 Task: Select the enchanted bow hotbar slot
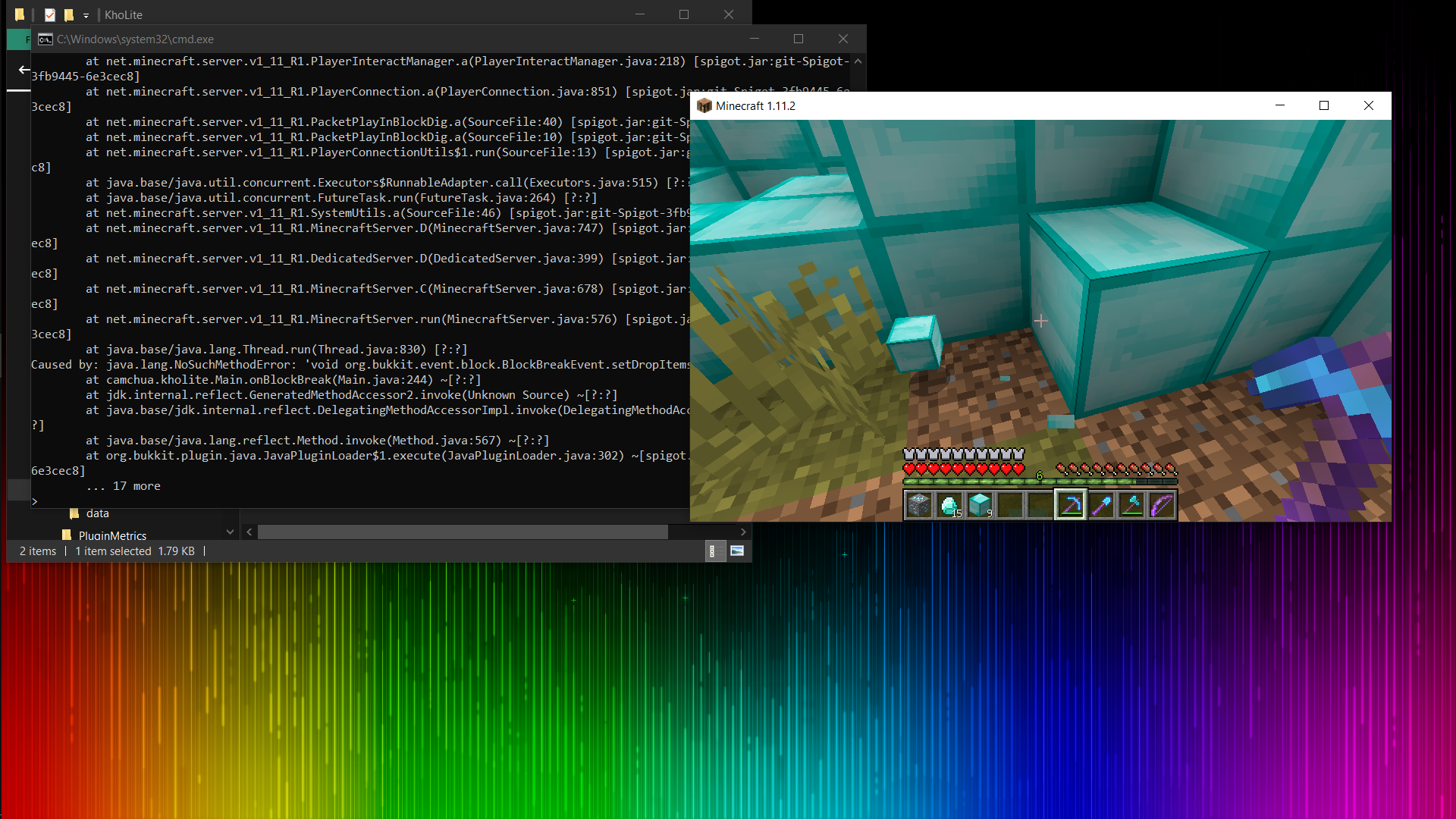(x=1162, y=505)
